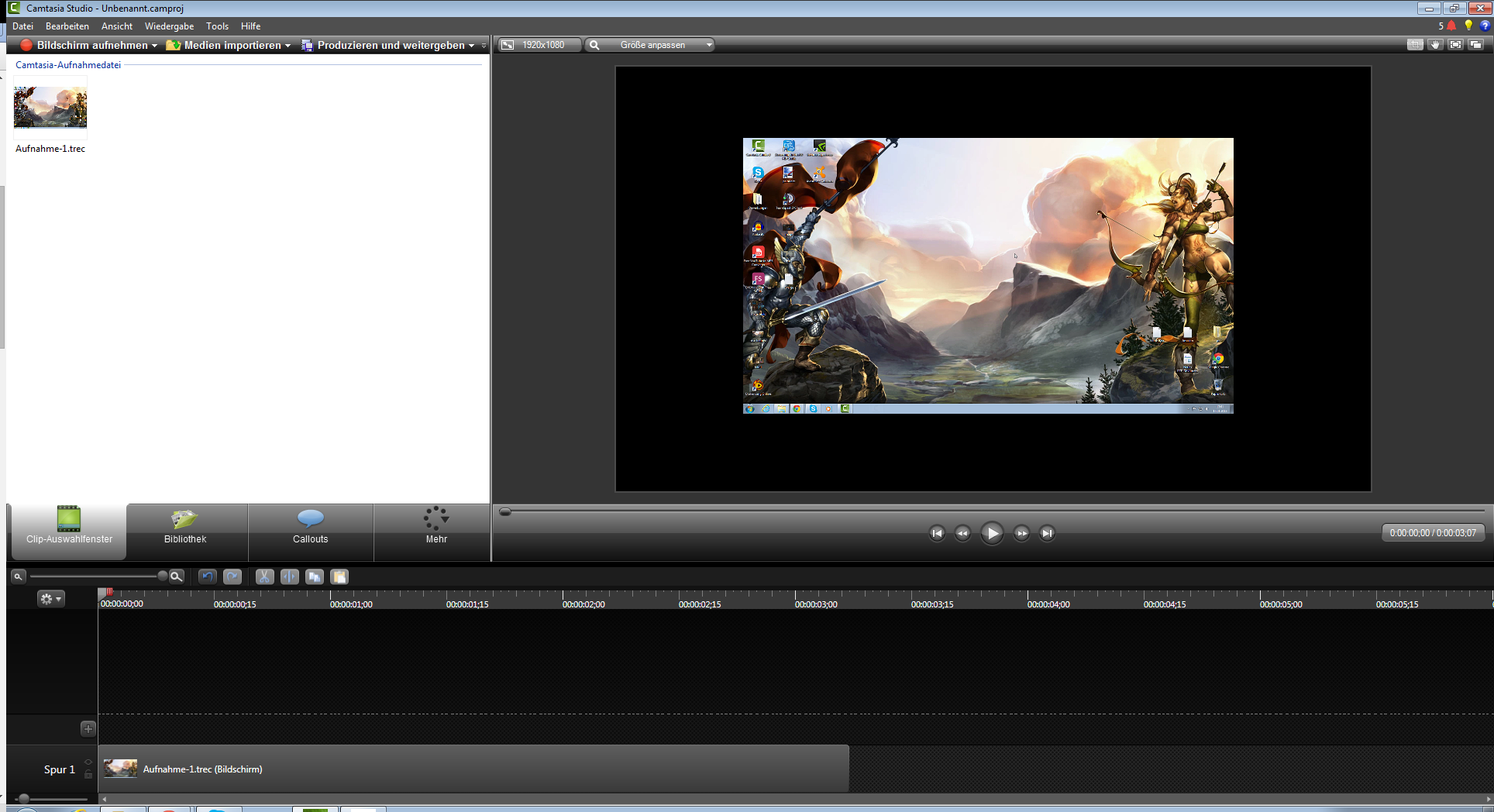The height and width of the screenshot is (812, 1494).
Task: Click Bildschirm aufnehmen record button
Action: pos(84,45)
